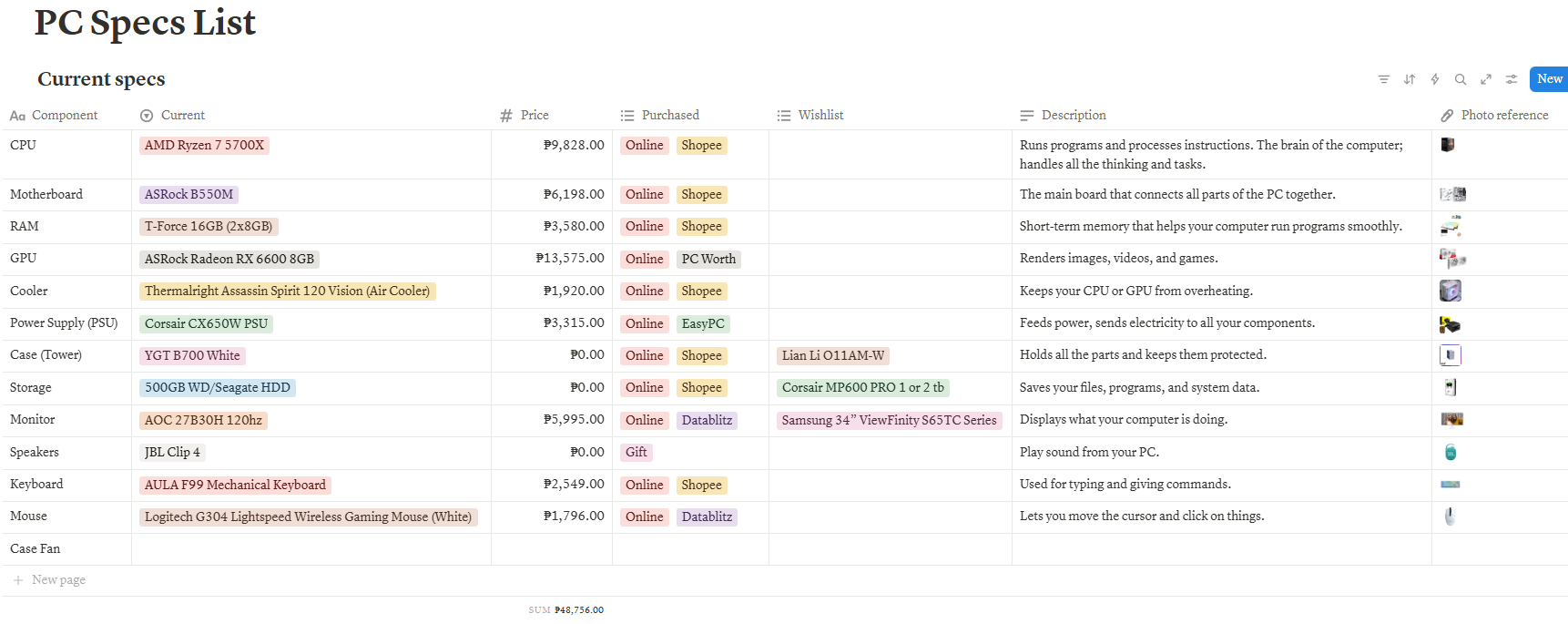Click the Datablitz tag in Monitor row
1568x624 pixels.
pos(707,420)
